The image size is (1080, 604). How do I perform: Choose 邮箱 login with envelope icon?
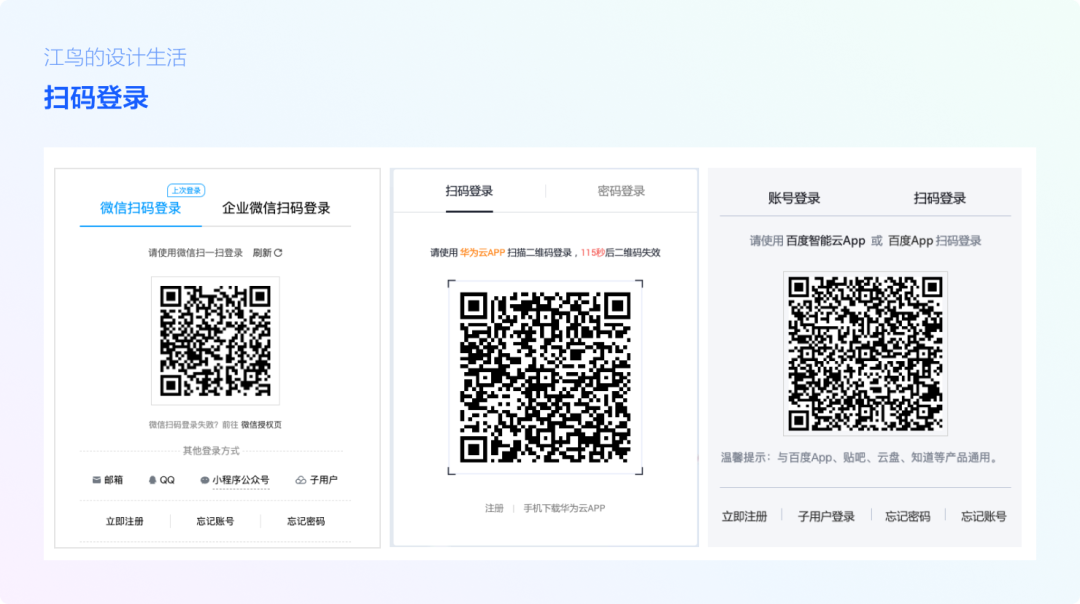(x=107, y=480)
